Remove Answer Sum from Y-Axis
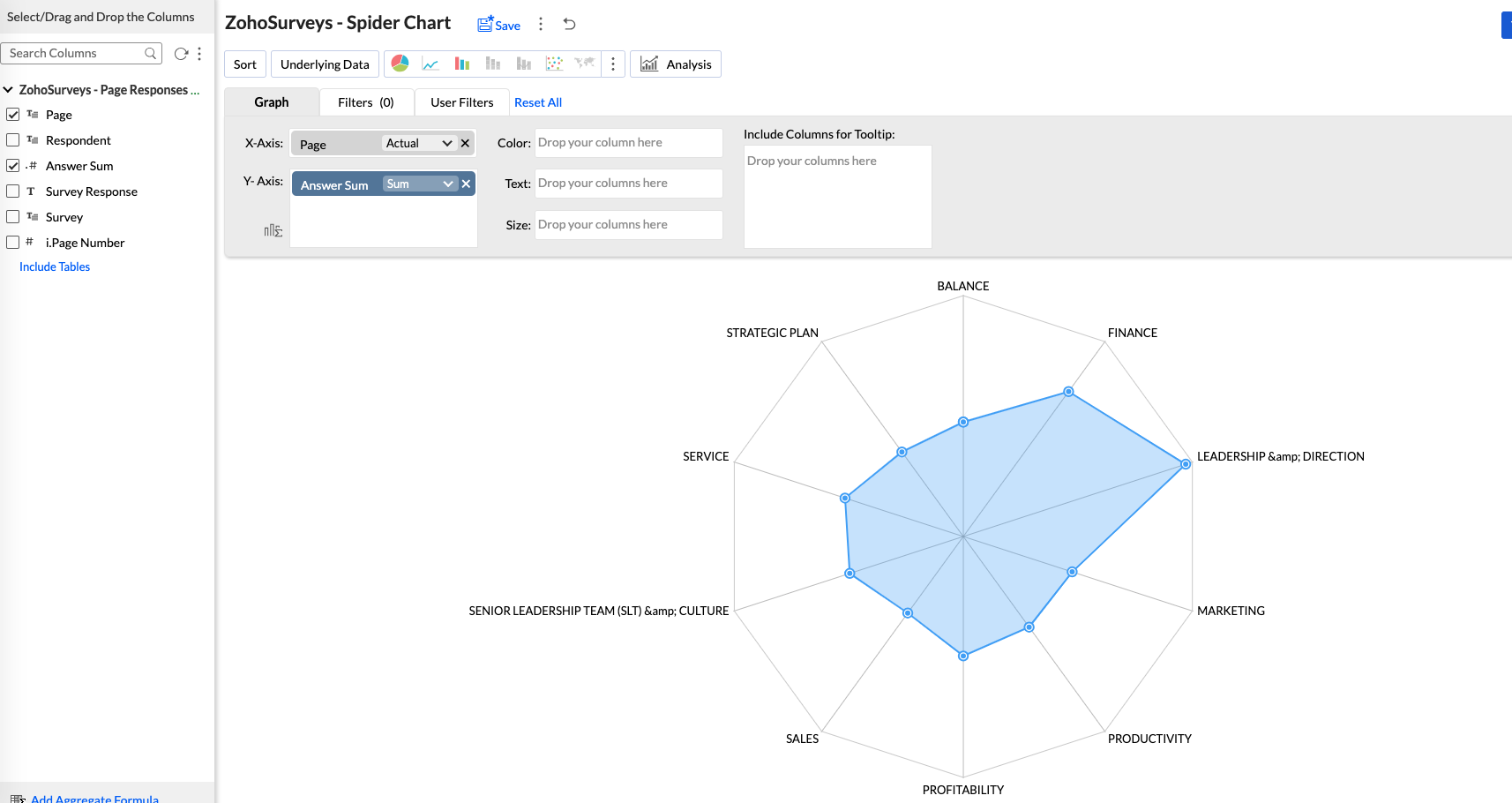The height and width of the screenshot is (803, 1512). [467, 184]
